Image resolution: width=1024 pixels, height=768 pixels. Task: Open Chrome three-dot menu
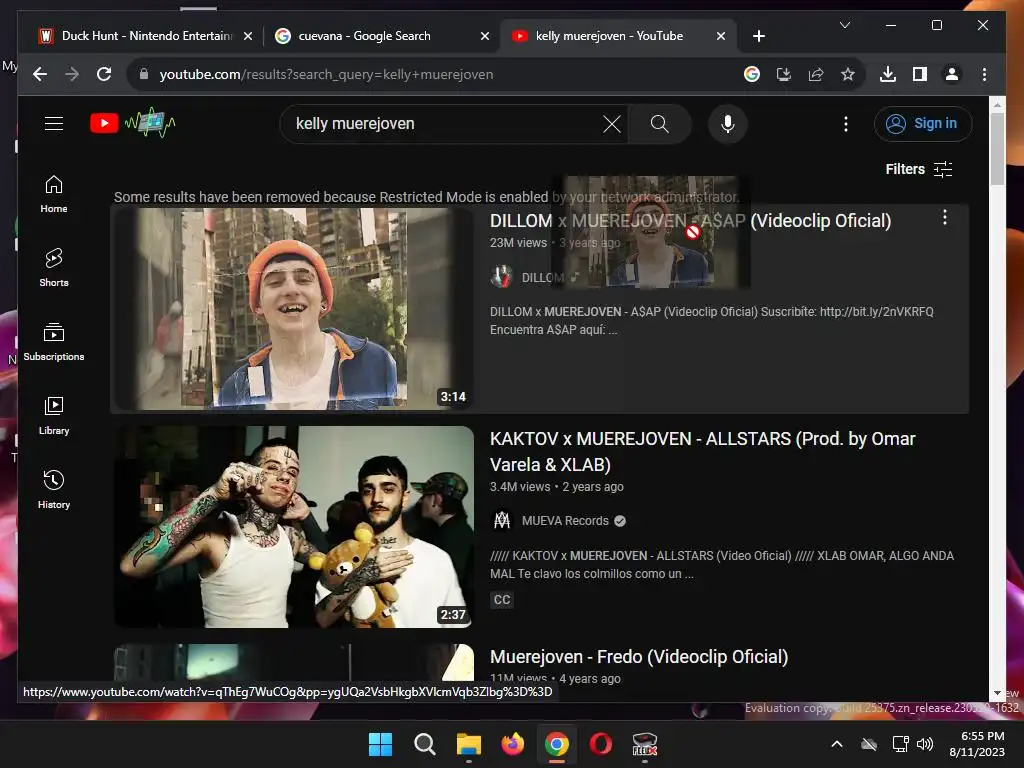(984, 74)
